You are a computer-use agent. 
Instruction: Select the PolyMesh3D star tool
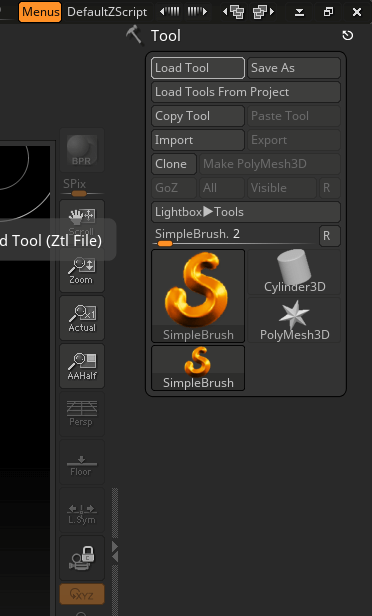[294, 320]
